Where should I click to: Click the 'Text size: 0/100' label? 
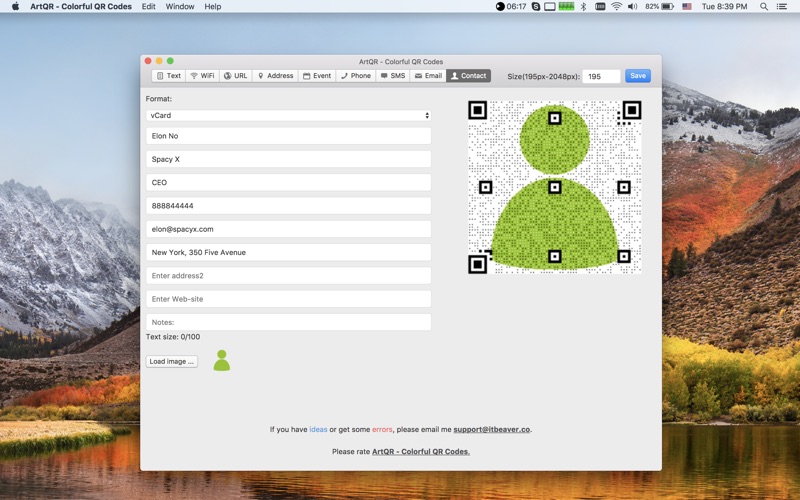coord(173,337)
